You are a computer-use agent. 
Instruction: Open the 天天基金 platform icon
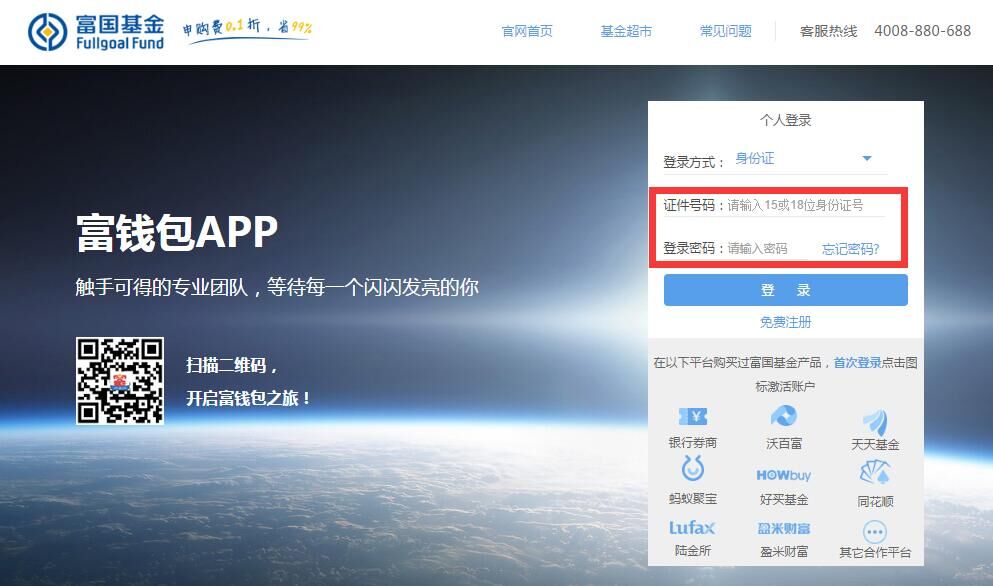point(875,422)
